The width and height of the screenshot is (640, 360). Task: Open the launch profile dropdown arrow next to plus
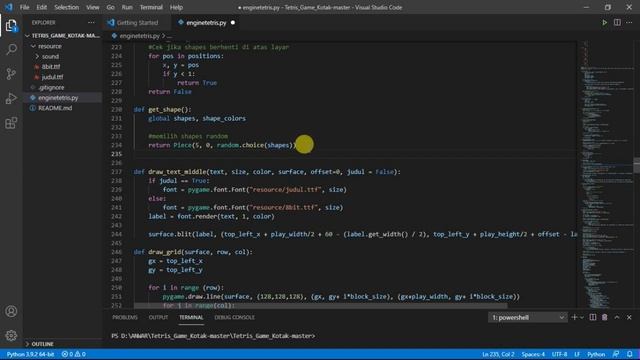tap(582, 317)
